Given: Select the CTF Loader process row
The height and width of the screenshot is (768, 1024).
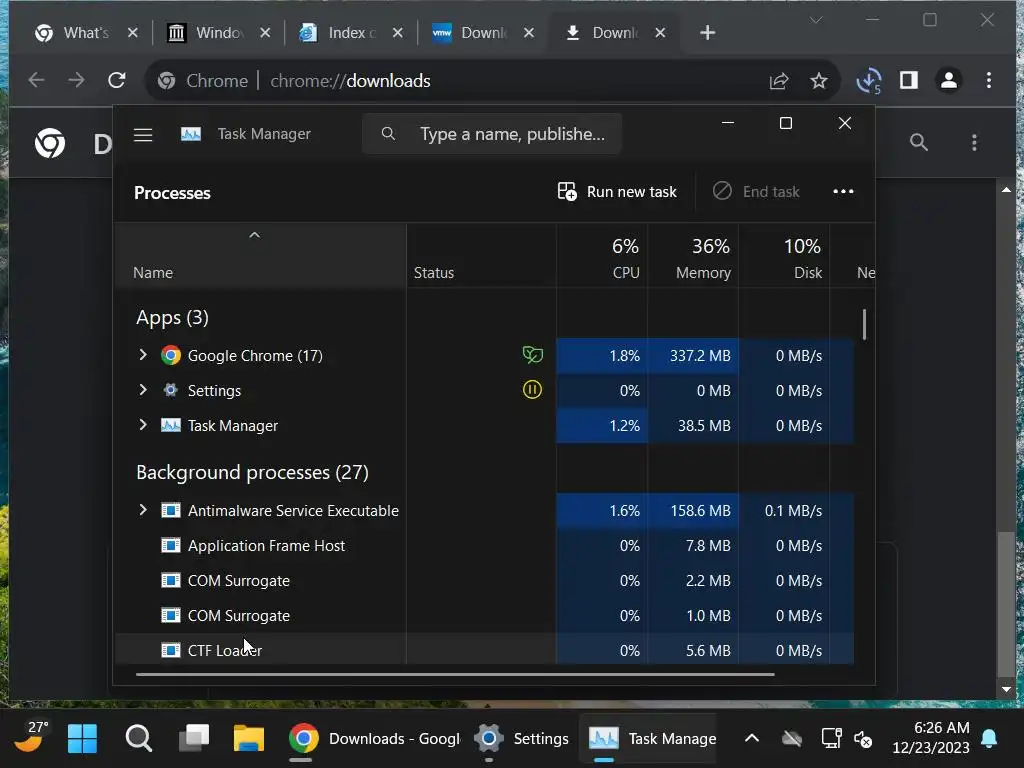Looking at the screenshot, I should 485,650.
